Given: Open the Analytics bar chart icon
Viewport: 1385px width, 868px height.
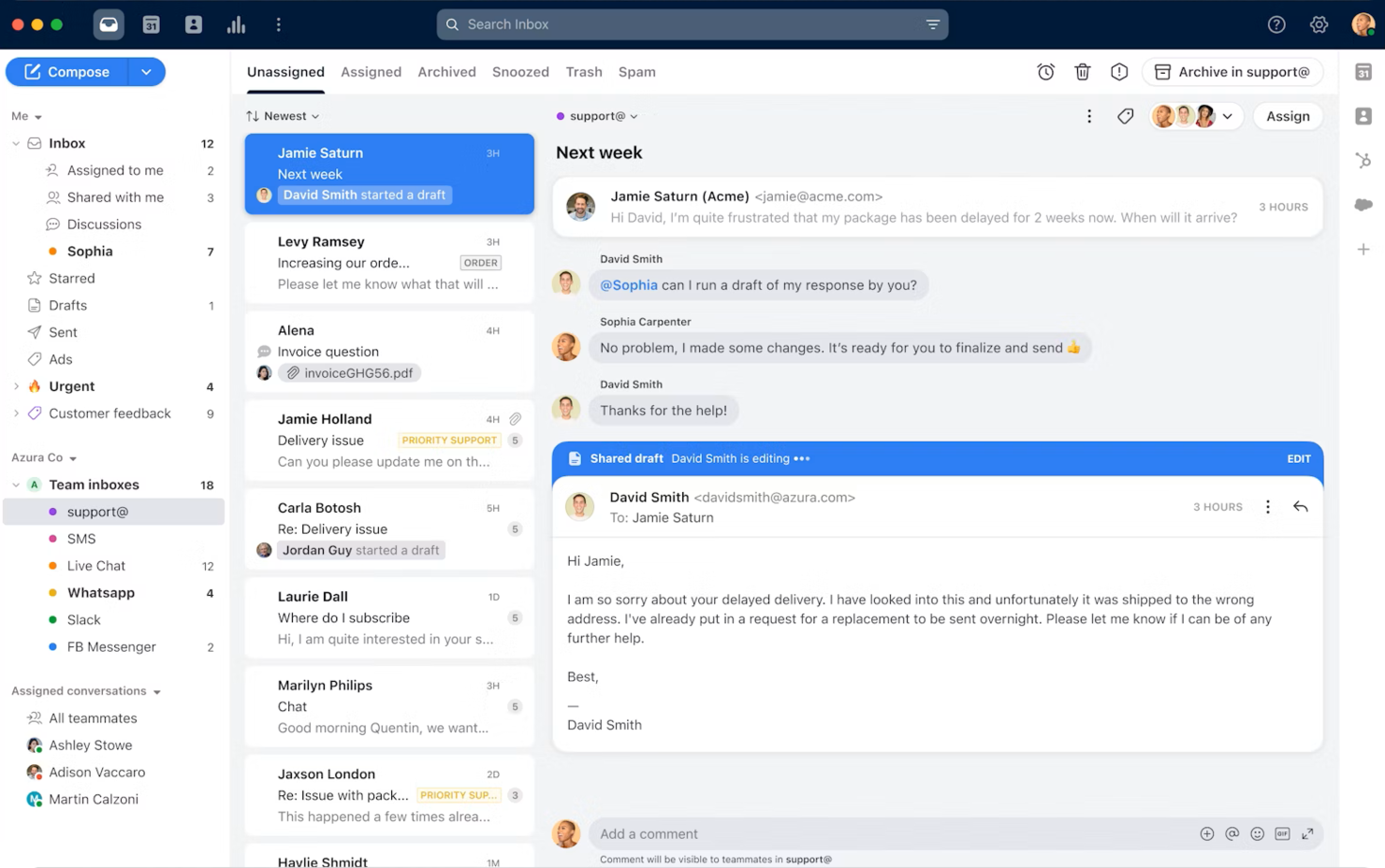Looking at the screenshot, I should pyautogui.click(x=236, y=24).
